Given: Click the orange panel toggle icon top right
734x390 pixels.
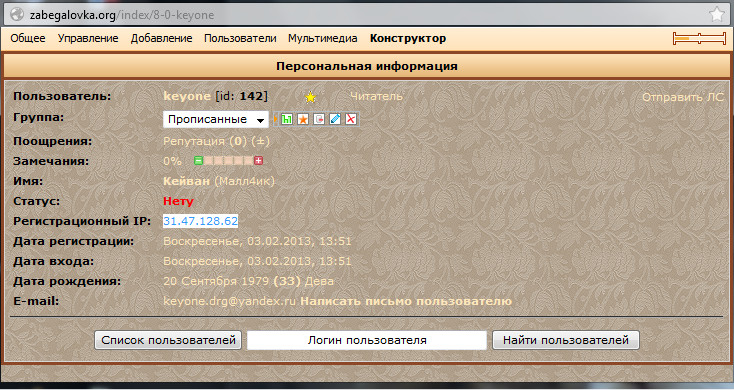Looking at the screenshot, I should [x=699, y=38].
